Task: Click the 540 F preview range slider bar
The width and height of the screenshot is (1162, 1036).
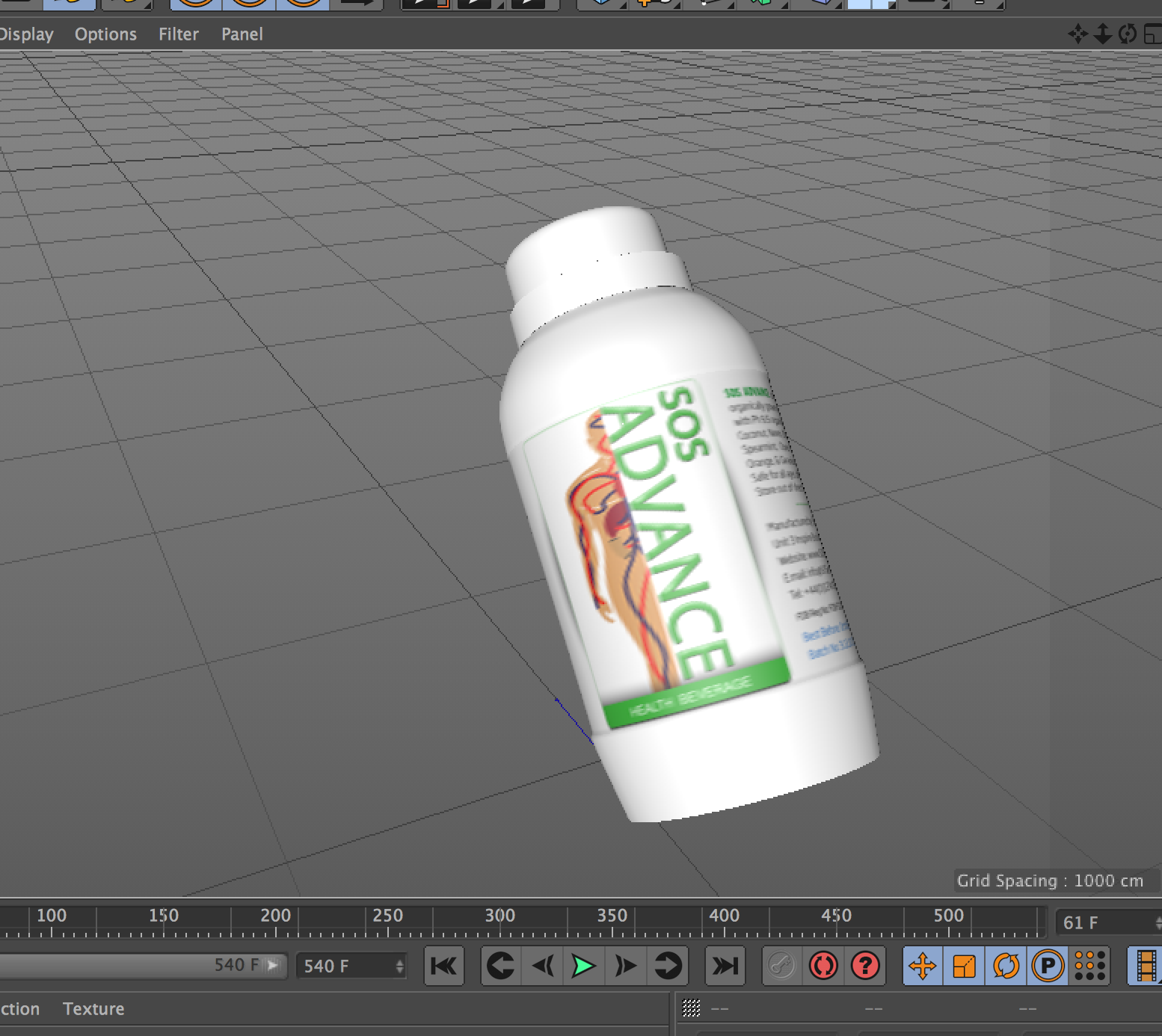Action: tap(142, 965)
